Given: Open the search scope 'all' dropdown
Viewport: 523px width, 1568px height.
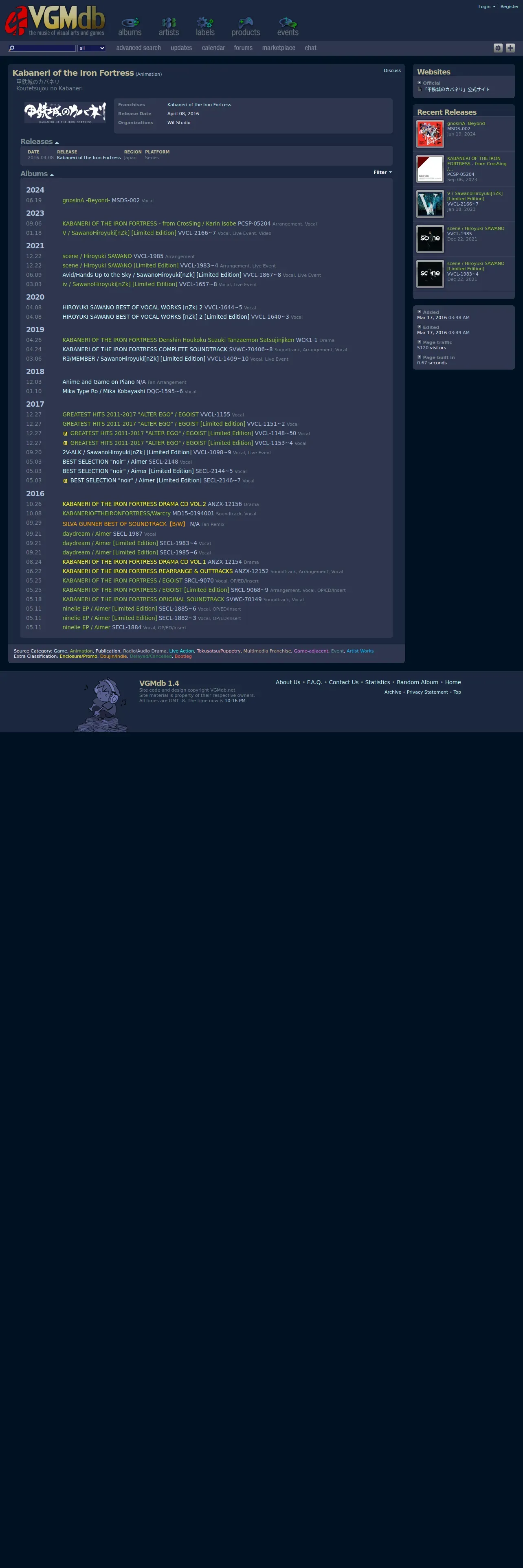Looking at the screenshot, I should [x=91, y=48].
